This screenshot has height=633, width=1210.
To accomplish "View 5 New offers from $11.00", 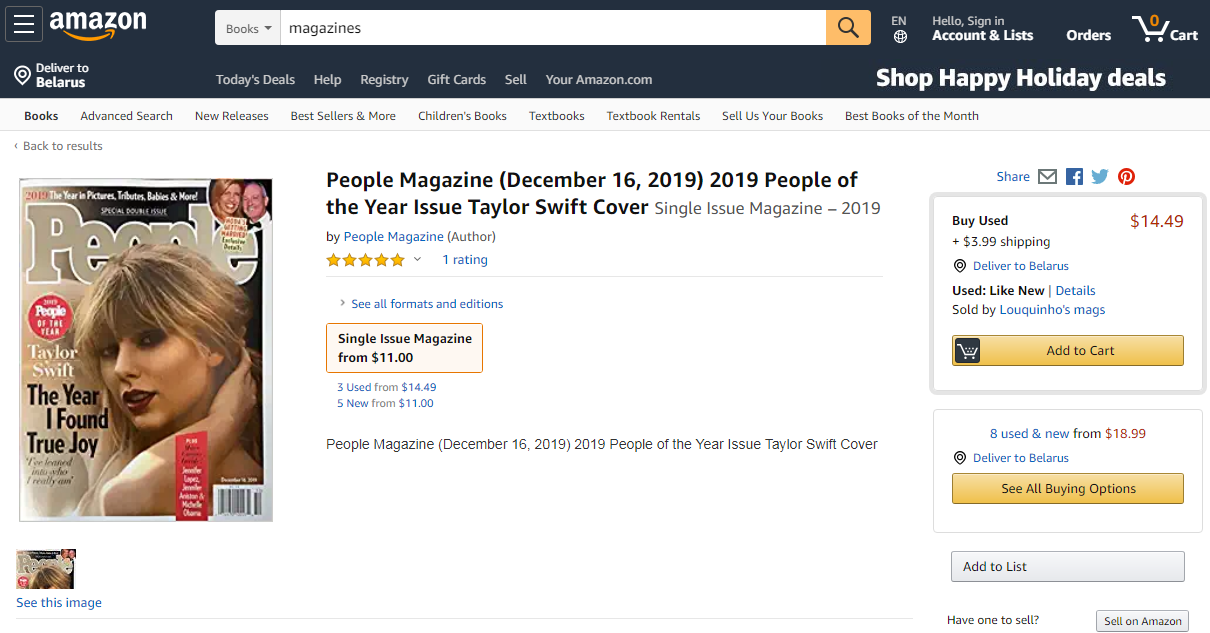I will click(385, 403).
